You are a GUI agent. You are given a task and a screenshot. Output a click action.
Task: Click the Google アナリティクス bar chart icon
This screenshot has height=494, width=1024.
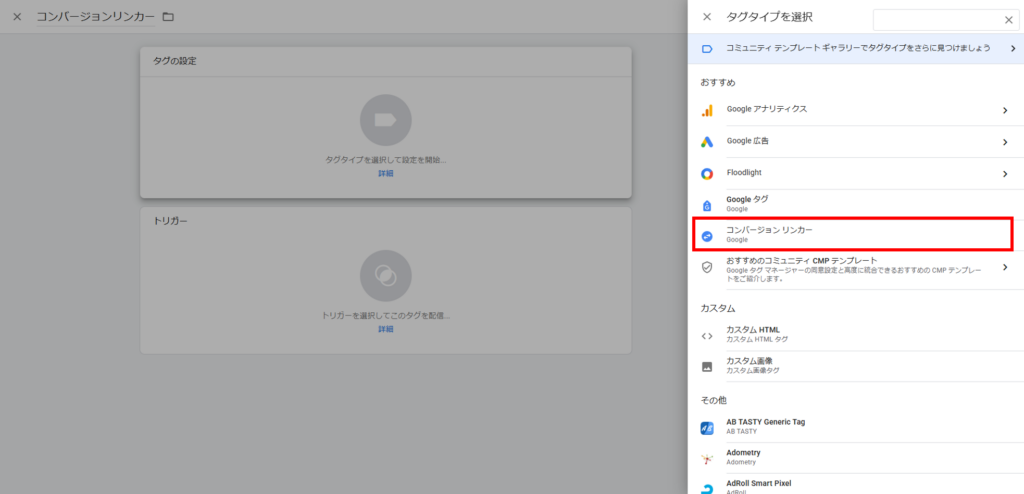point(707,110)
